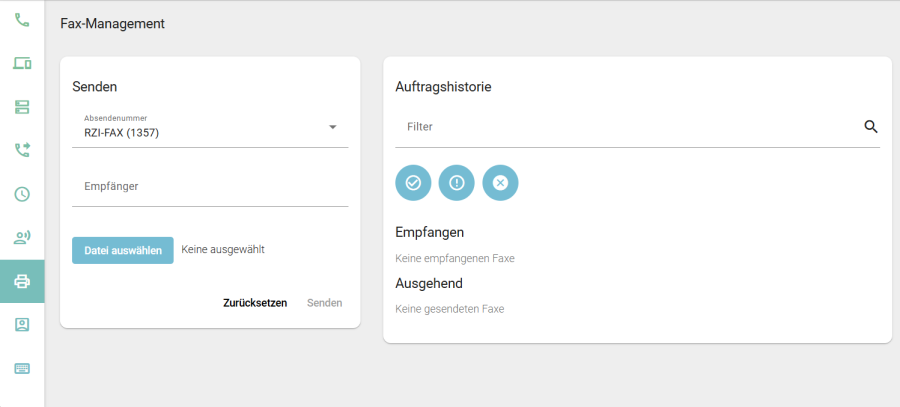Open the contact book sidebar icon
This screenshot has height=407, width=900.
[22, 324]
